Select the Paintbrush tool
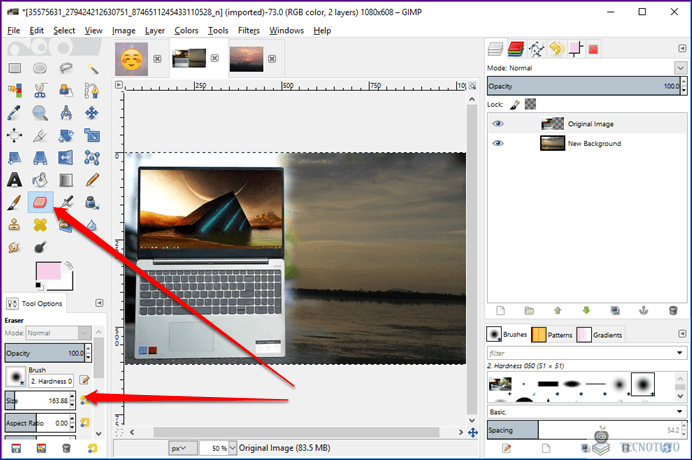 [x=14, y=203]
